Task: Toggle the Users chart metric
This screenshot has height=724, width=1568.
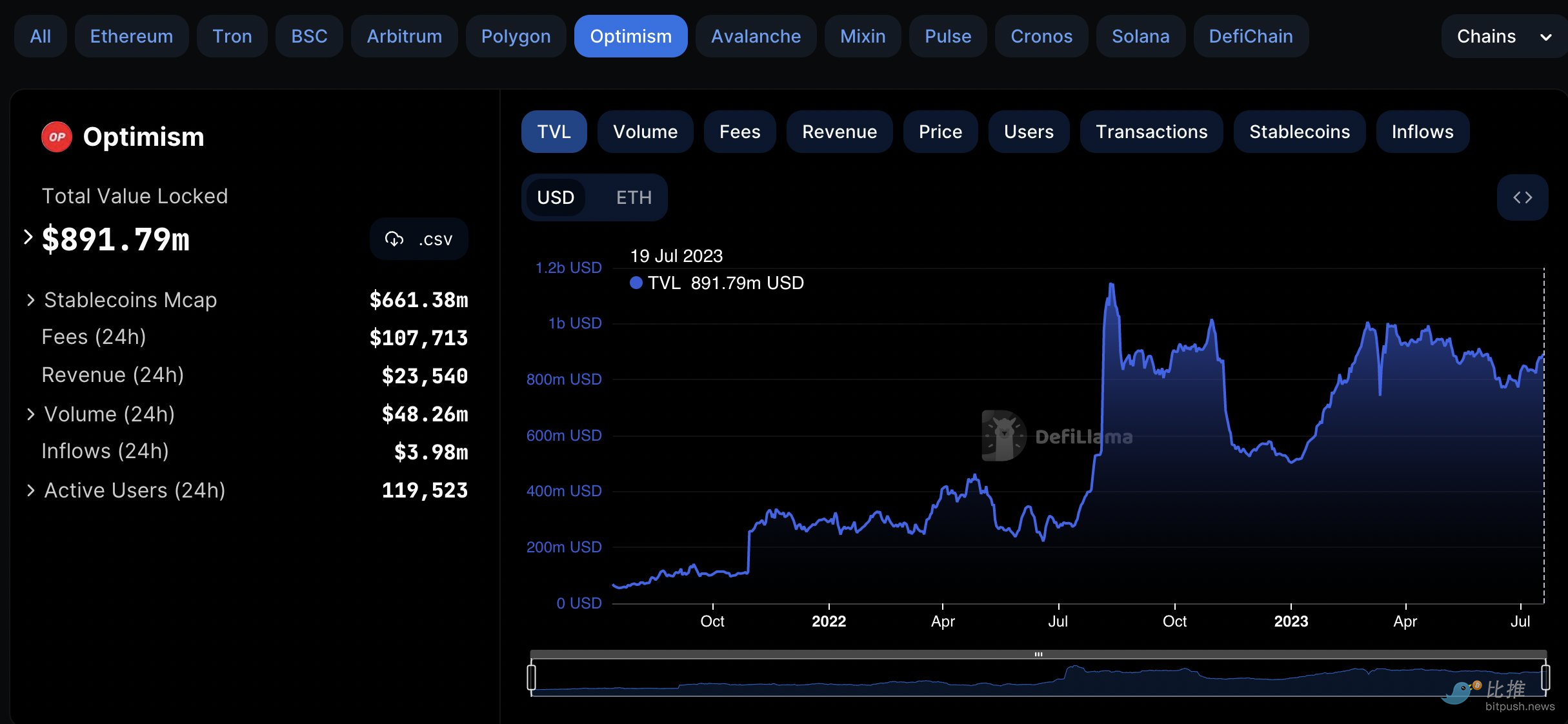Action: pos(1029,132)
